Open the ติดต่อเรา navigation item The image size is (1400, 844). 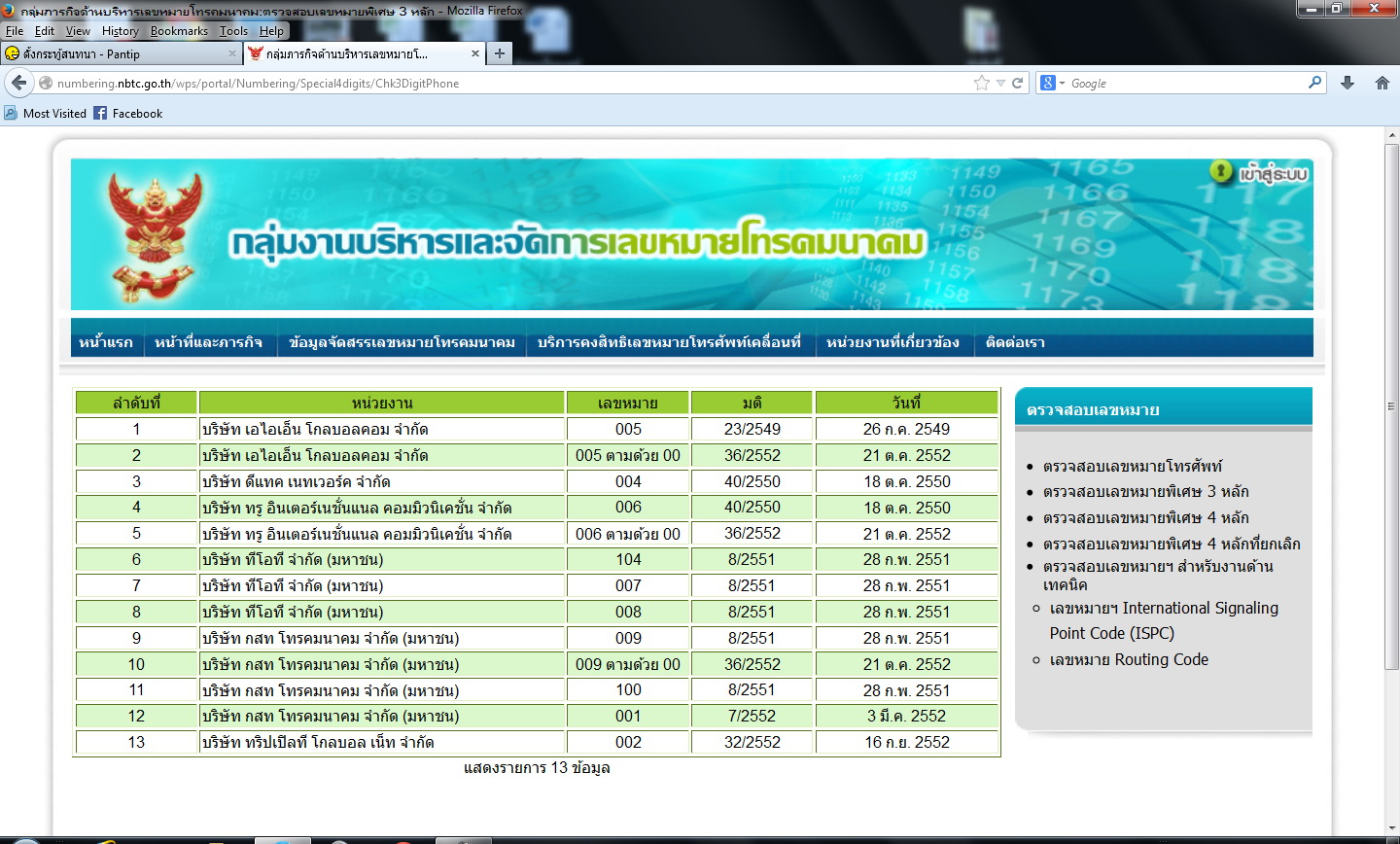tap(1015, 342)
